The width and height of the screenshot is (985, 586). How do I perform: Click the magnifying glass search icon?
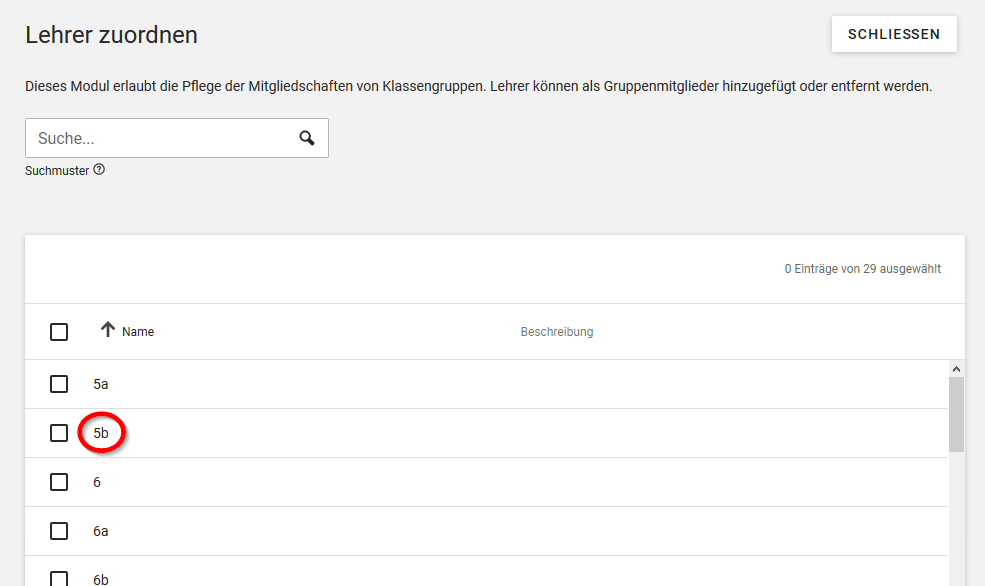point(307,138)
